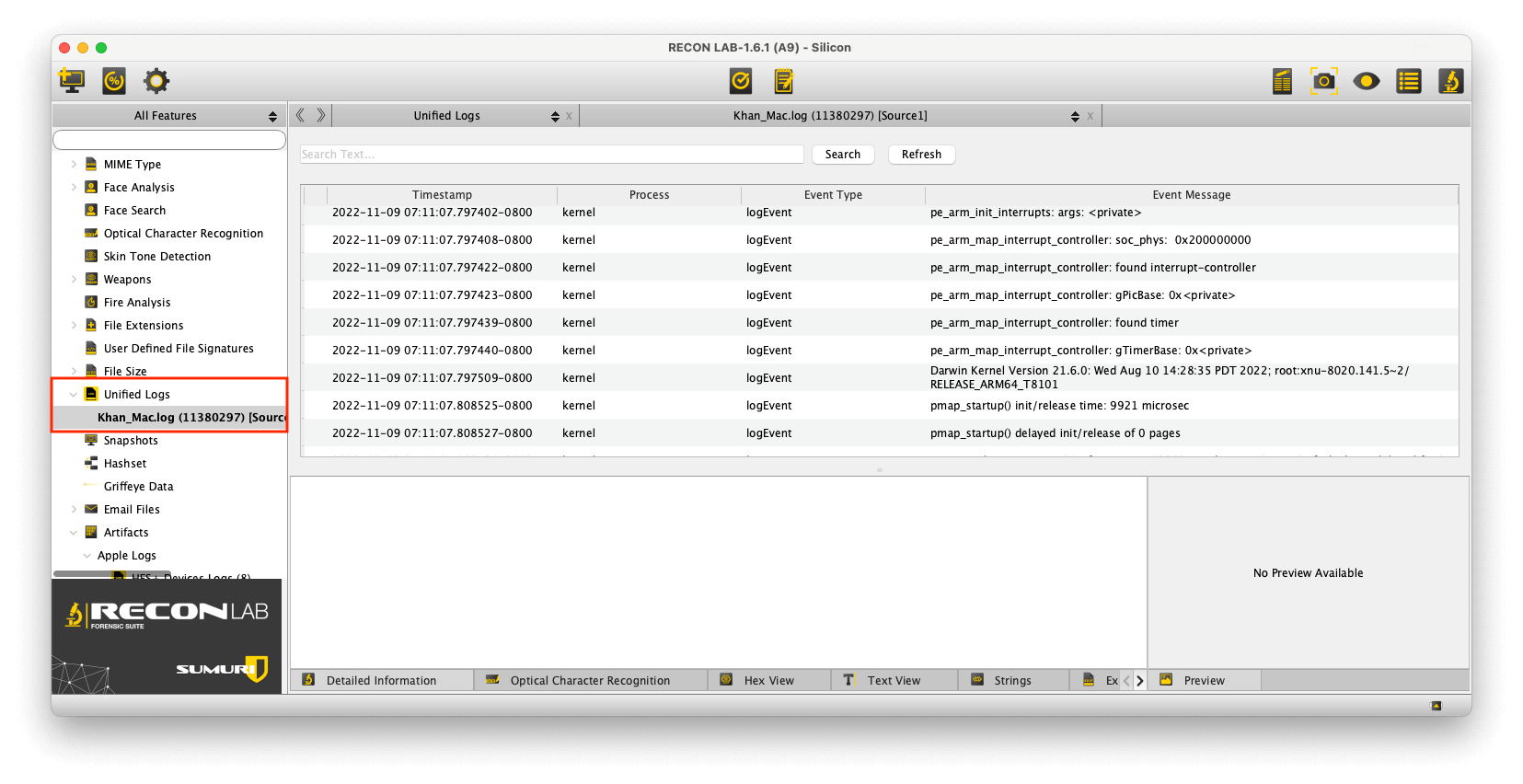Toggle the eye visibility icon in toolbar

[1366, 81]
